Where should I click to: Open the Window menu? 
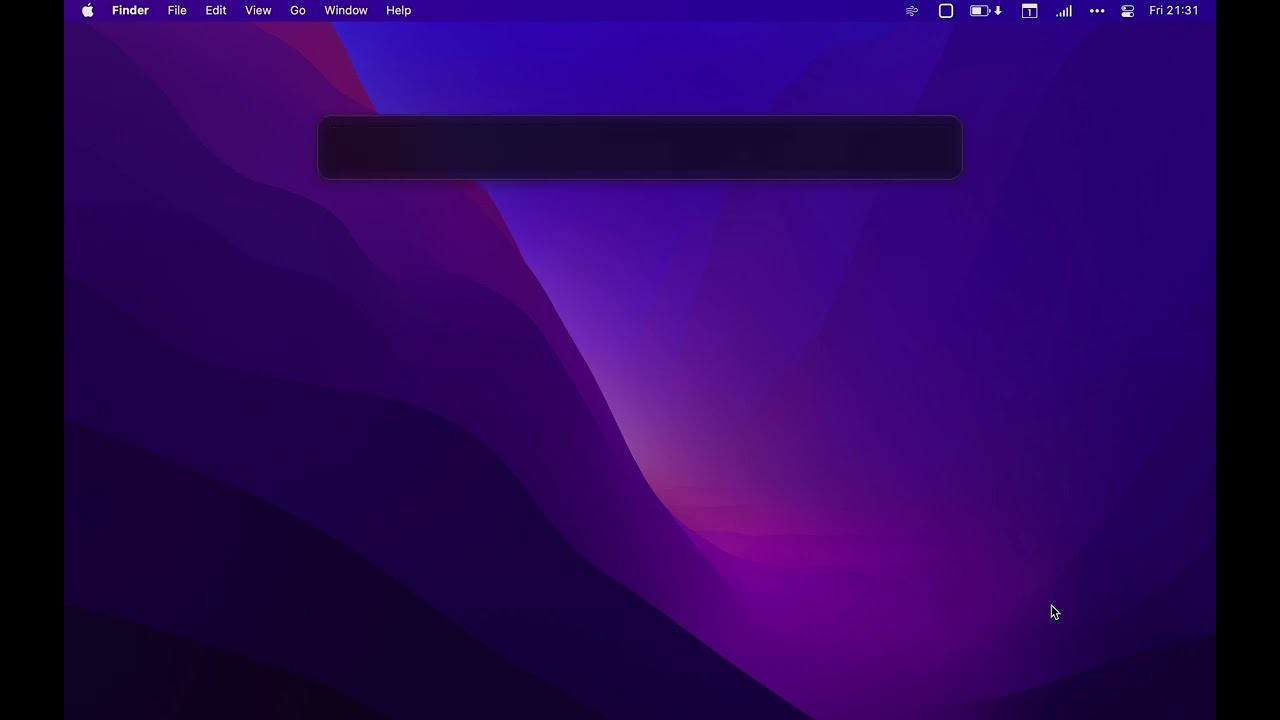(x=346, y=11)
